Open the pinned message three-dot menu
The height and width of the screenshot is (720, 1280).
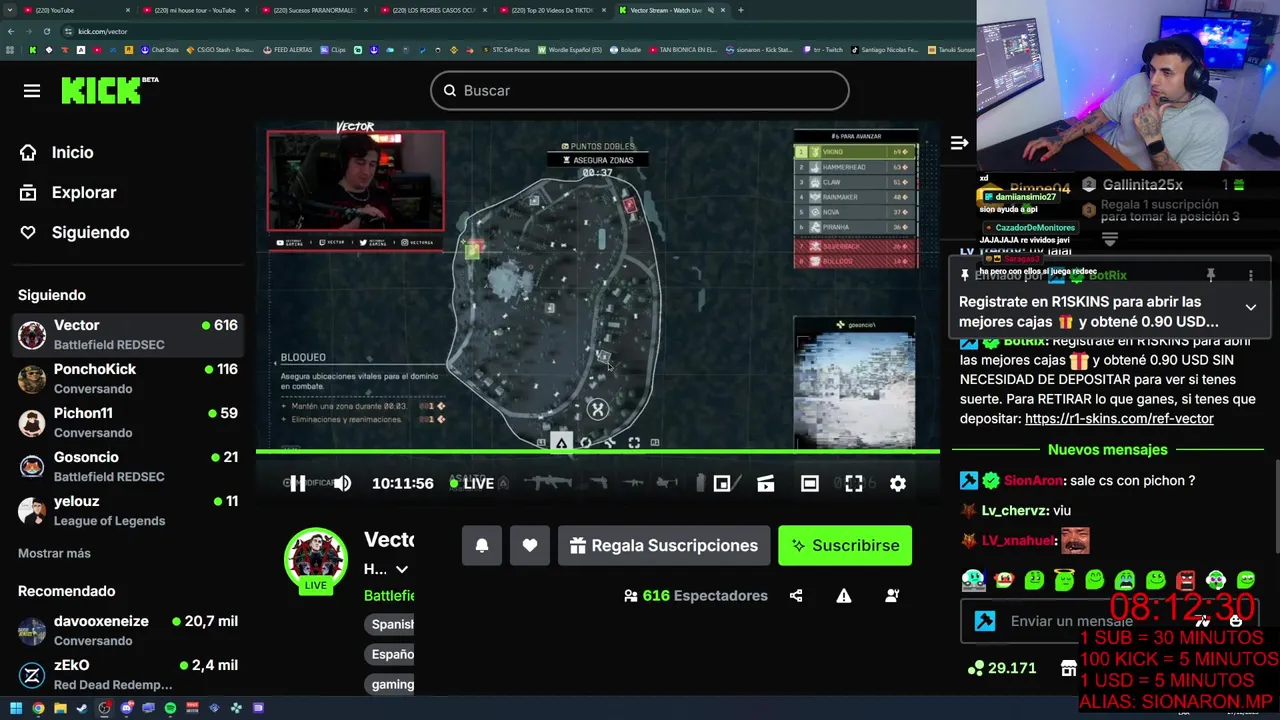pos(1250,276)
